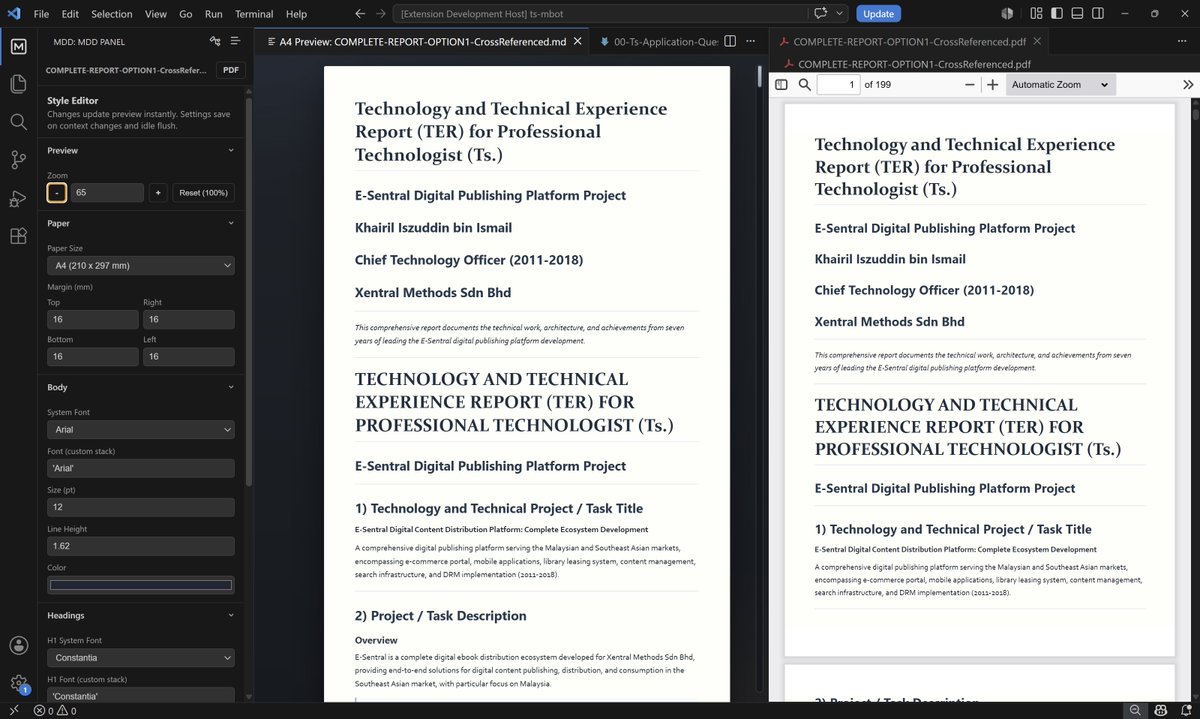Toggle primary side bar visibility
Viewport: 1200px width, 719px height.
coord(1055,14)
